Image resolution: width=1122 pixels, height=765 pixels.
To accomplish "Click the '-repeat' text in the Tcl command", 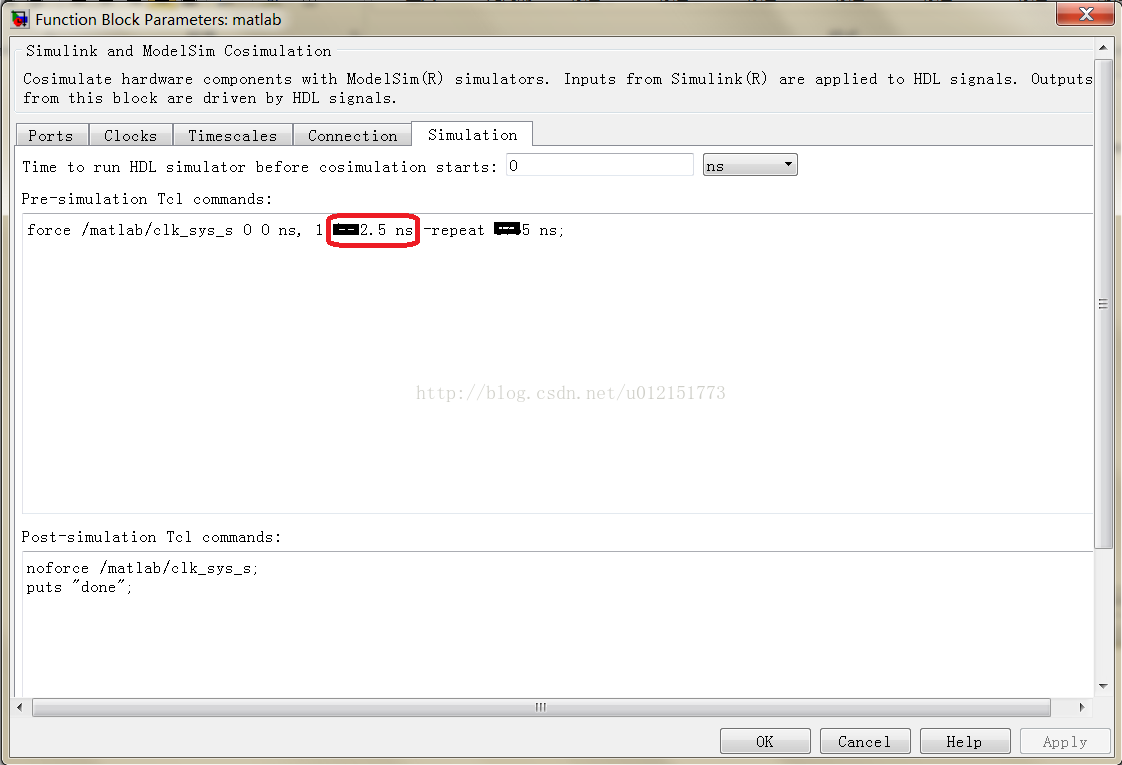I will pyautogui.click(x=454, y=230).
